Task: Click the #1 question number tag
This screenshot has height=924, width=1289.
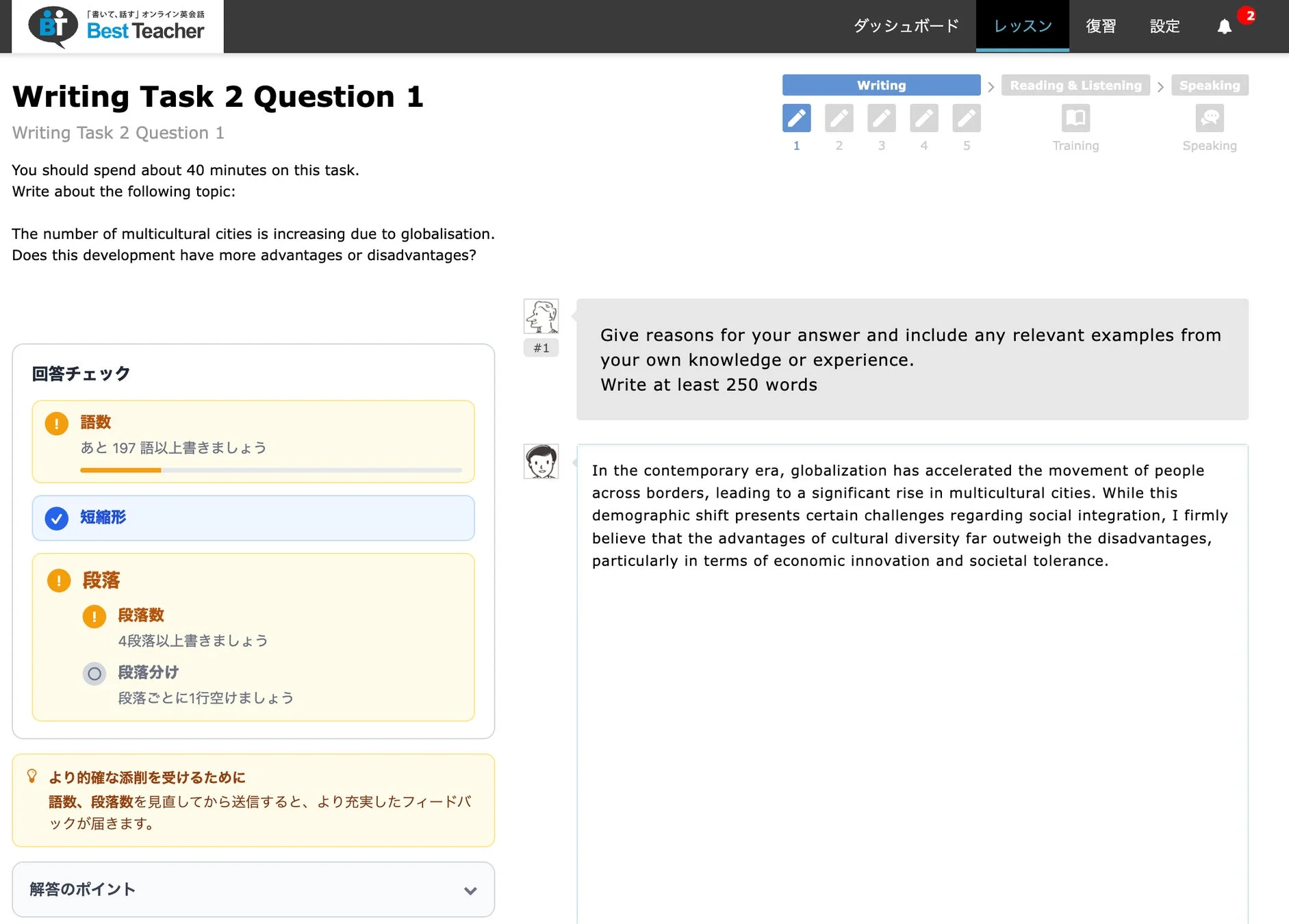Action: tap(541, 348)
